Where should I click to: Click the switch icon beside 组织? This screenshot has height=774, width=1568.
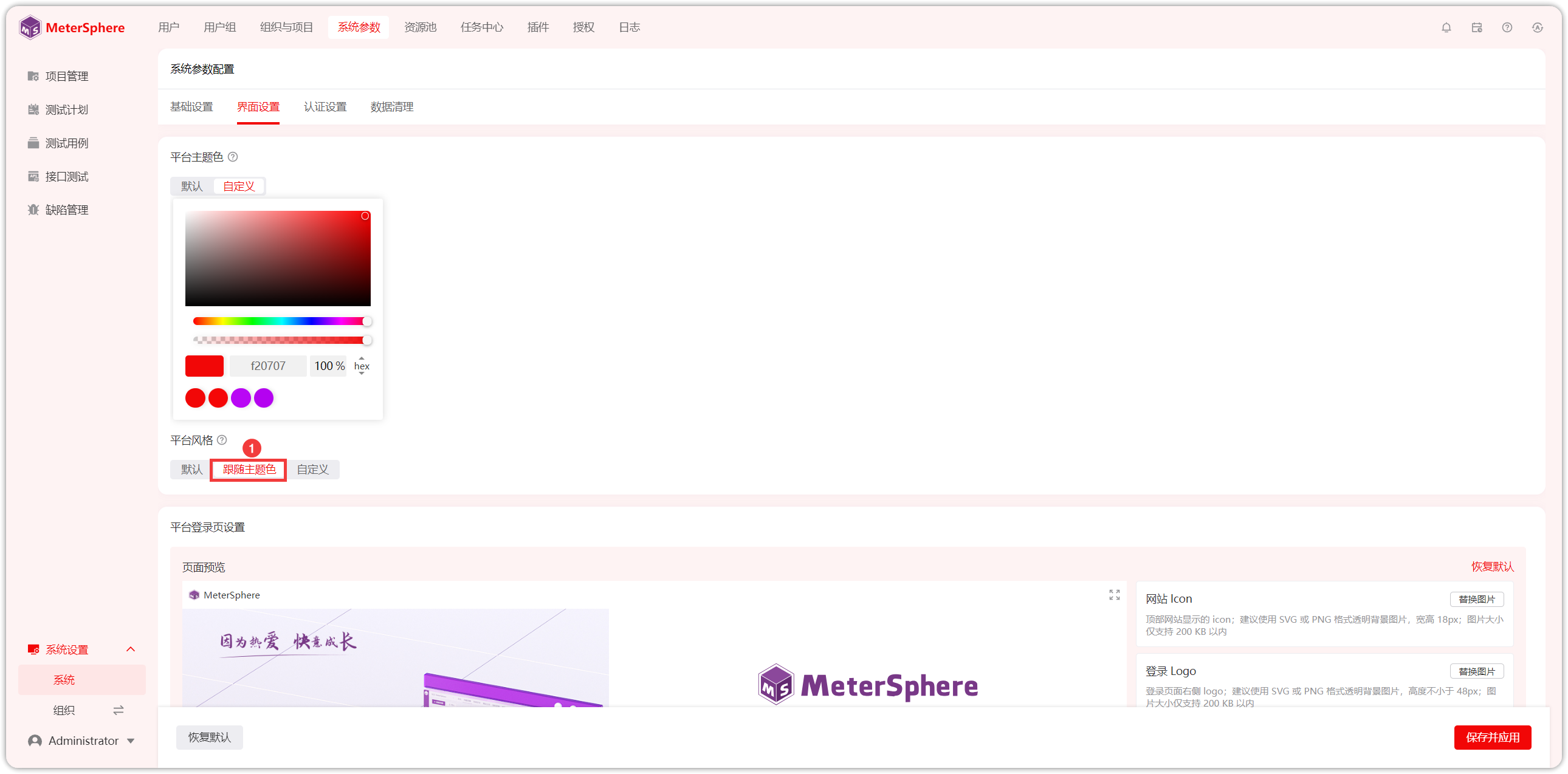[x=119, y=710]
